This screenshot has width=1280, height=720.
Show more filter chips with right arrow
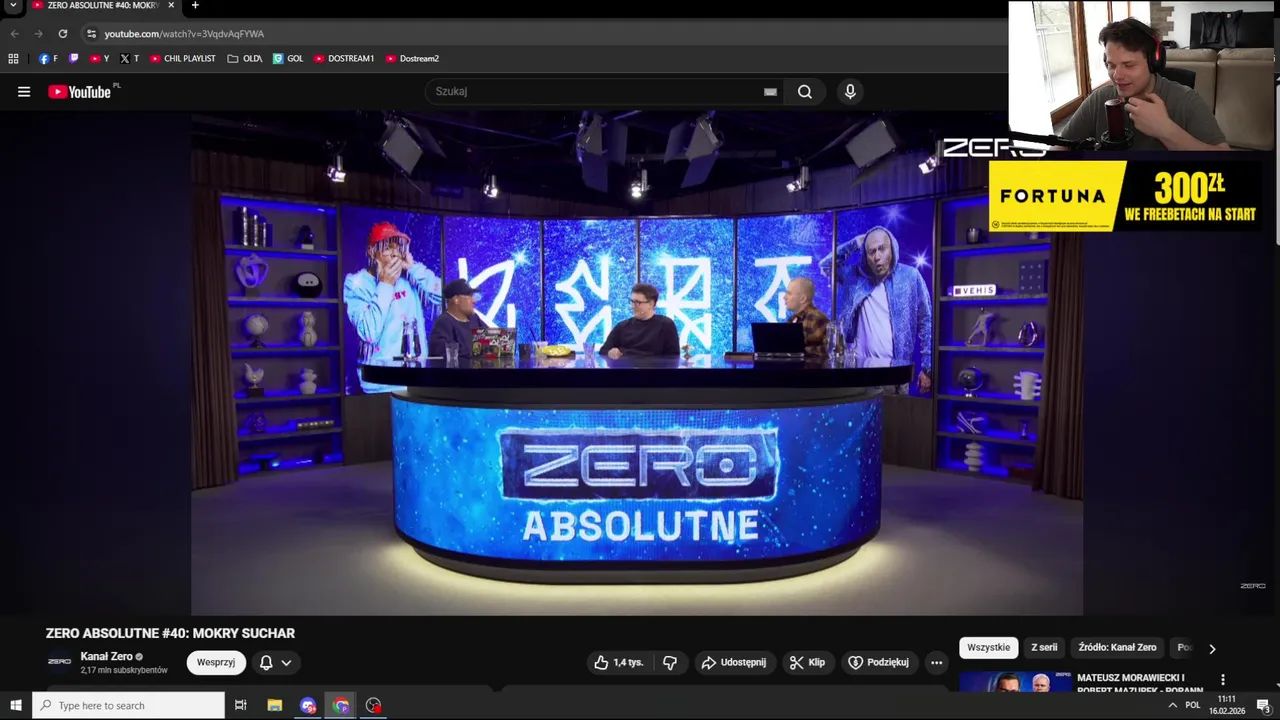pyautogui.click(x=1212, y=648)
